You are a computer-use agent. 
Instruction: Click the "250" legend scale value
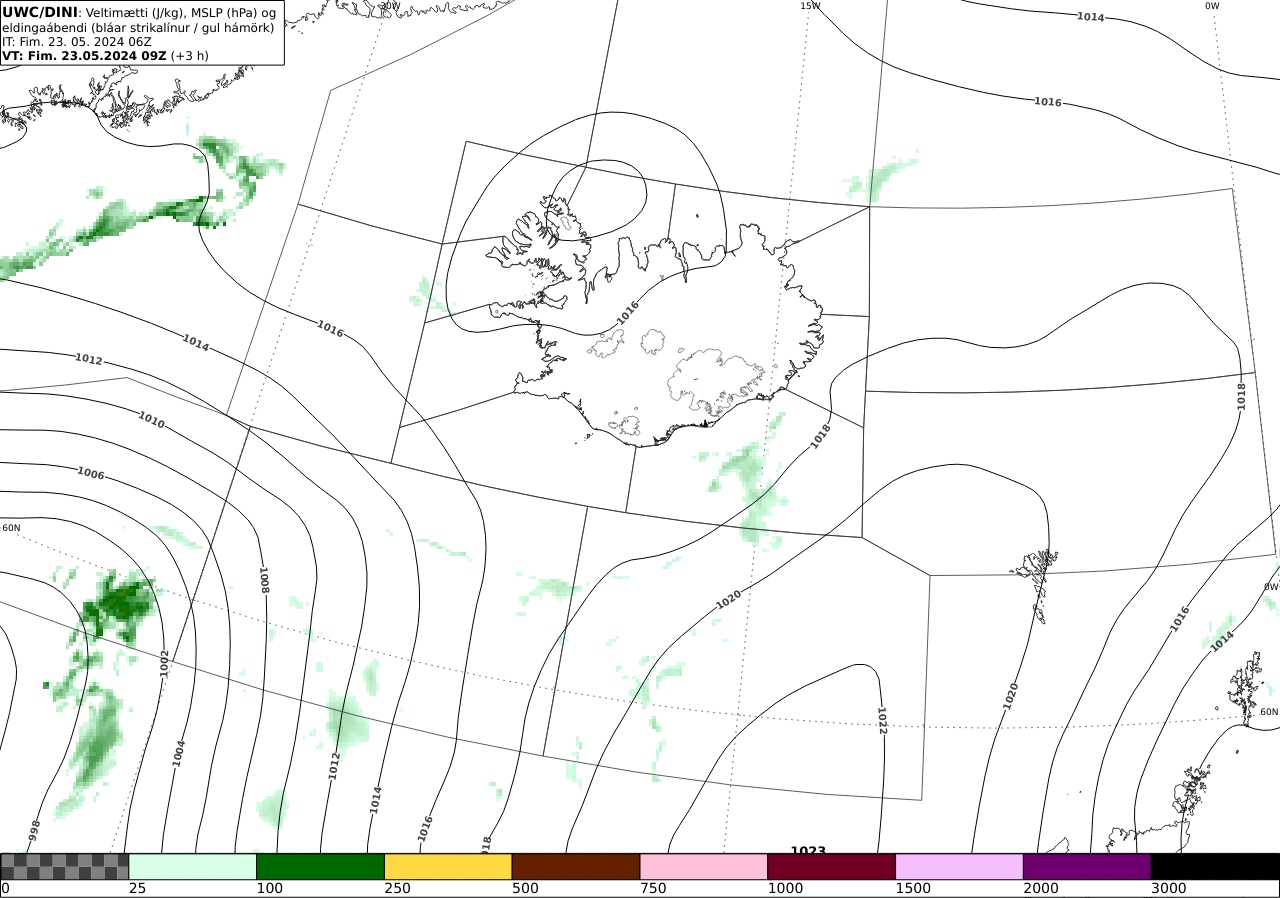(398, 889)
